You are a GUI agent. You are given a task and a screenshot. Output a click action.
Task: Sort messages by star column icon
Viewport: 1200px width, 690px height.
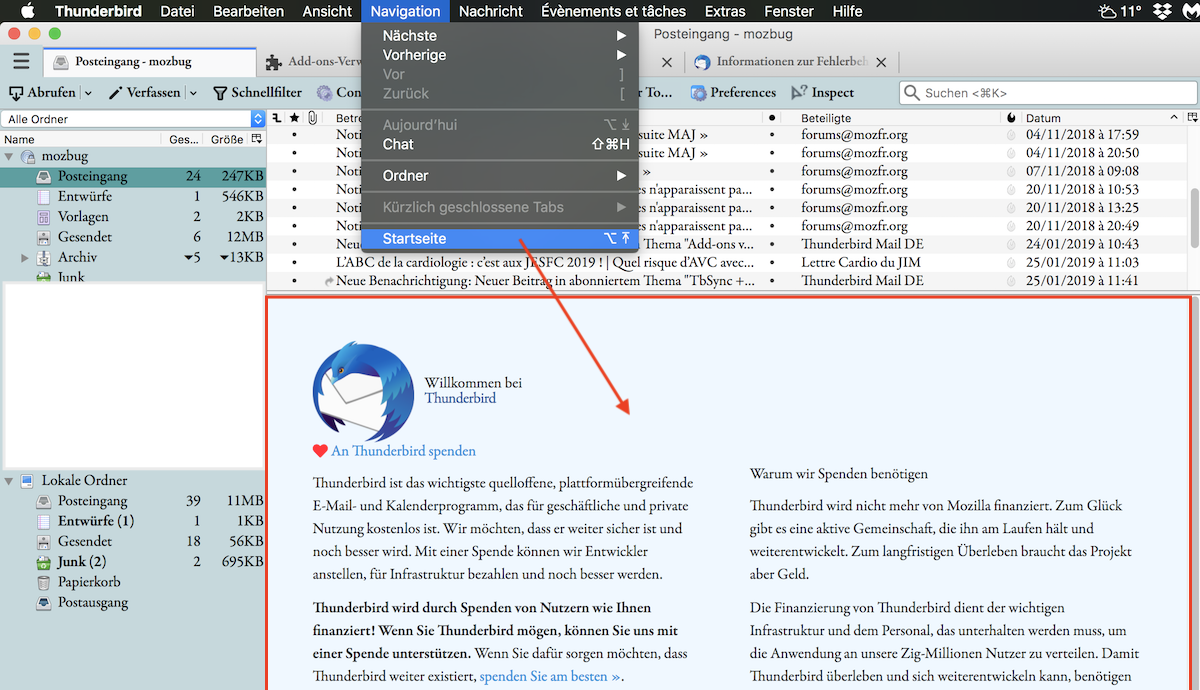point(294,118)
